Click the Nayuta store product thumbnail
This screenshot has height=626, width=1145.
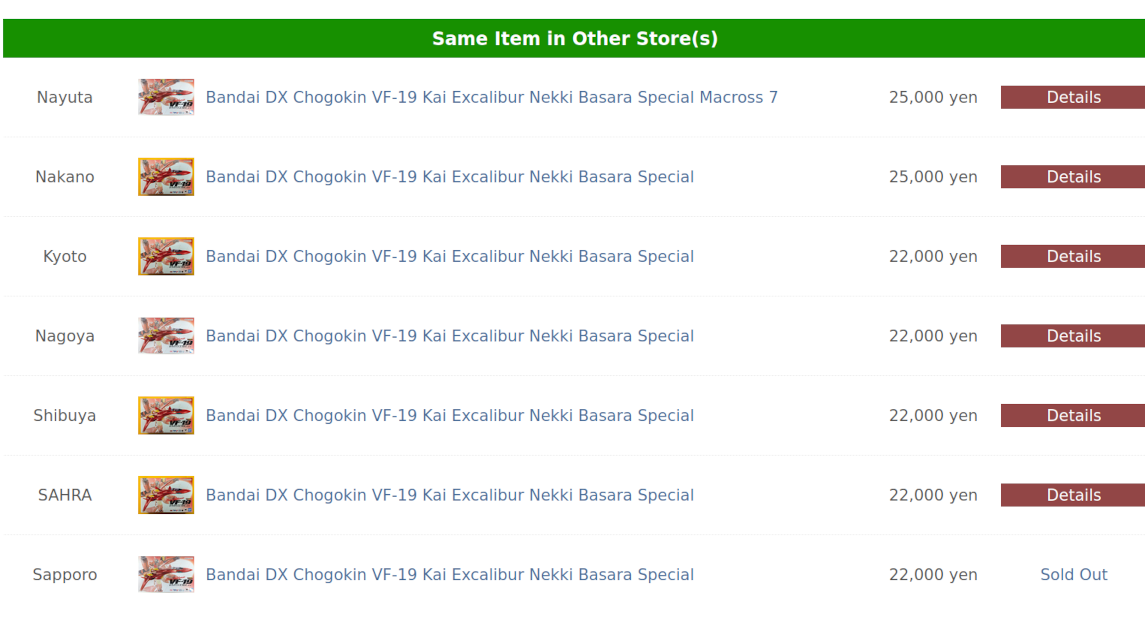[166, 97]
